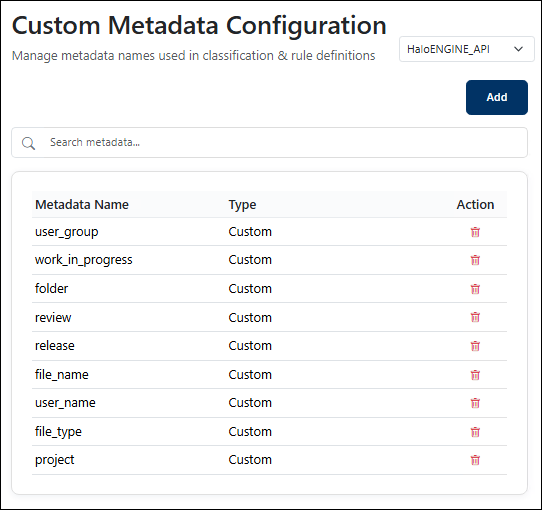Delete the folder metadata entry
The height and width of the screenshot is (510, 542).
click(x=475, y=289)
